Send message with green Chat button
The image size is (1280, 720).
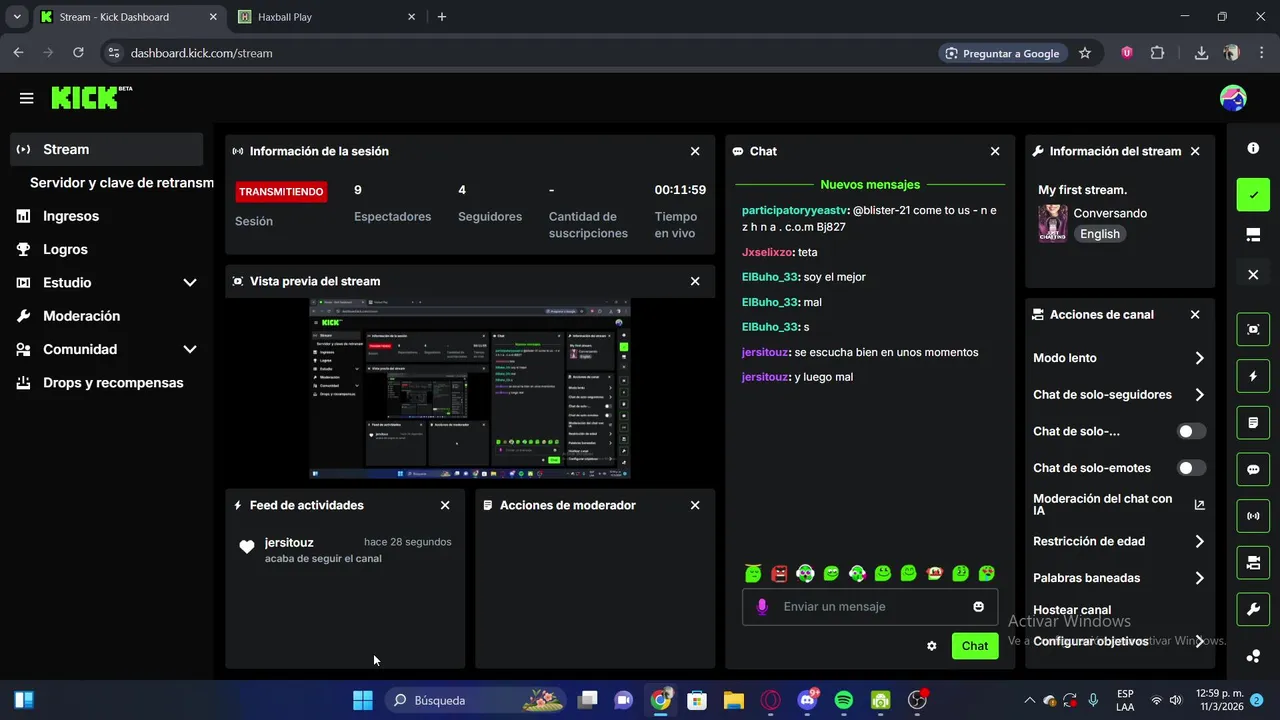point(975,646)
